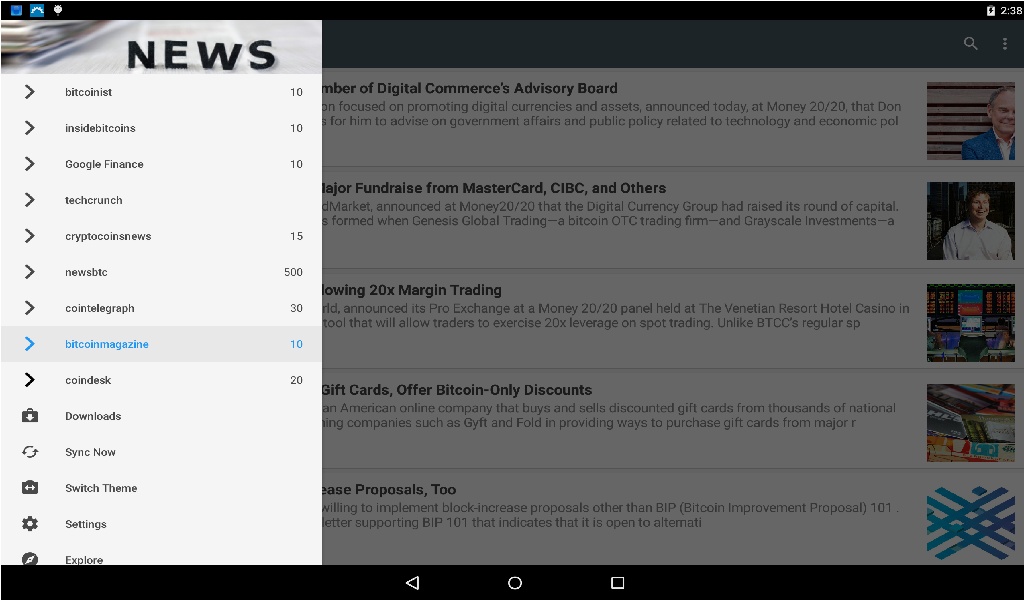The width and height of the screenshot is (1024, 600).
Task: Open the Gift Cards article thumbnail
Action: (970, 423)
